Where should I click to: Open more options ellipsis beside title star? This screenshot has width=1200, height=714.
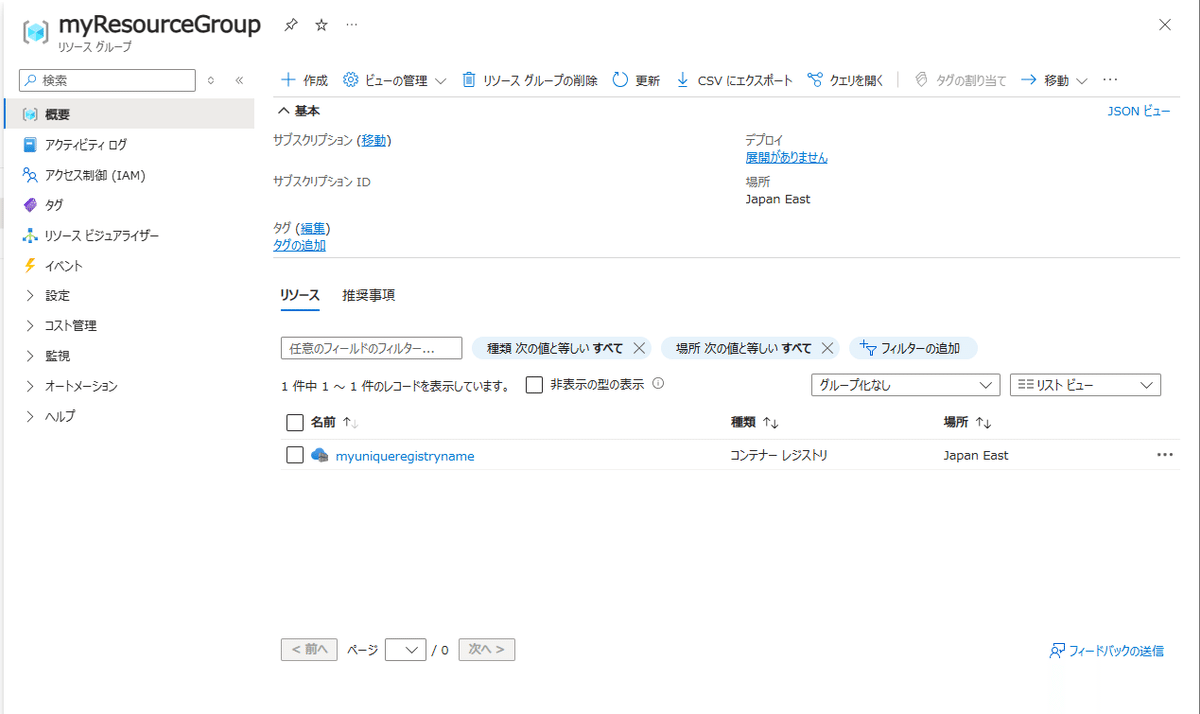[x=351, y=26]
